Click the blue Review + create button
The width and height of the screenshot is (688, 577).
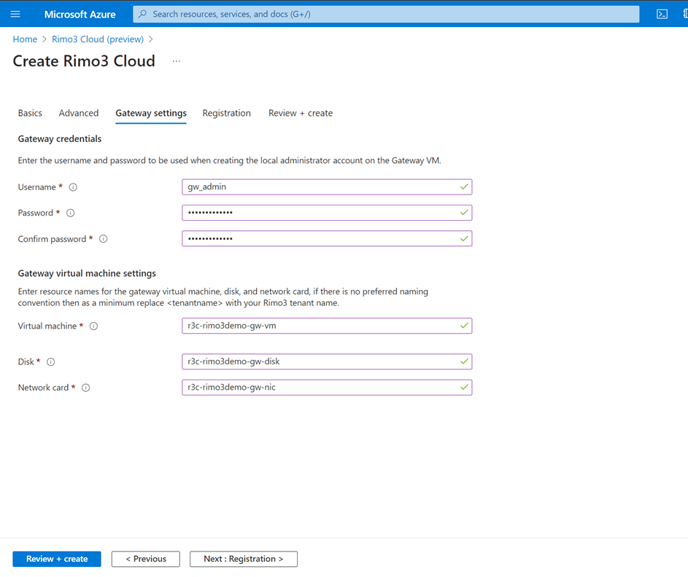click(57, 559)
